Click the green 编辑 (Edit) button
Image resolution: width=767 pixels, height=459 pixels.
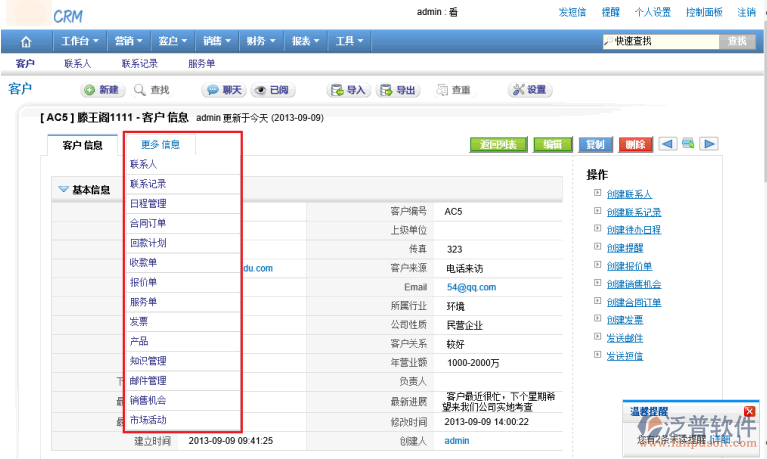[552, 144]
